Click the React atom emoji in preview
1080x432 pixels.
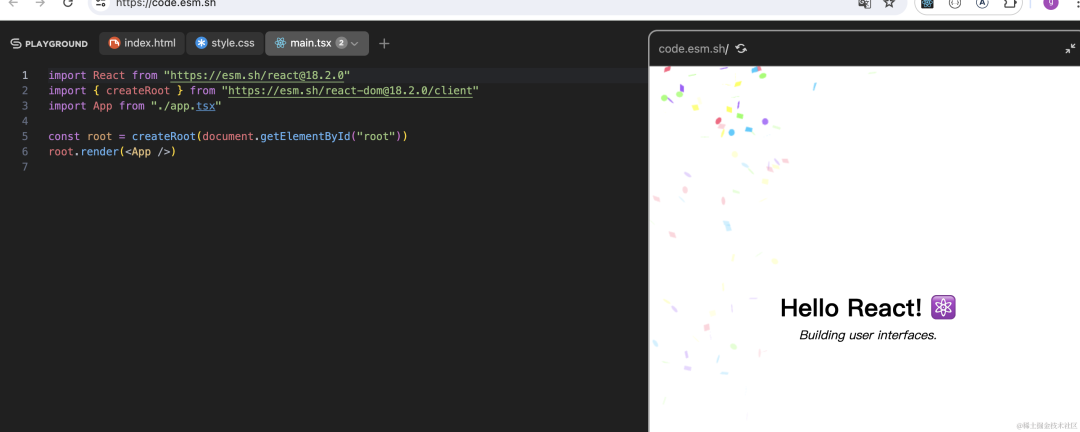pyautogui.click(x=943, y=307)
